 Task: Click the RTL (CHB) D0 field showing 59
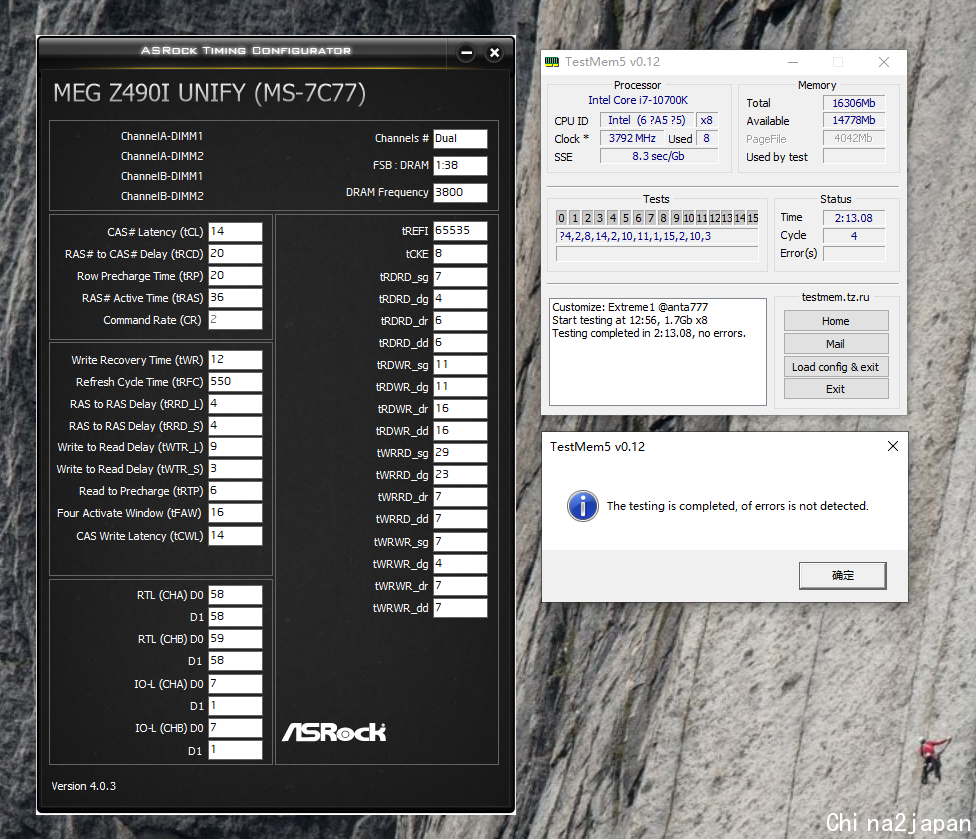235,639
